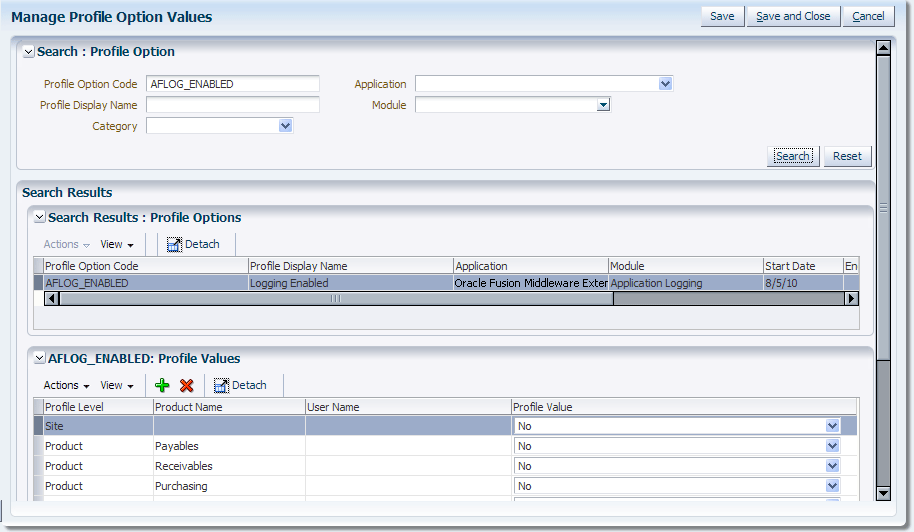
Task: Open the View menu in Profile Options
Action: (117, 244)
